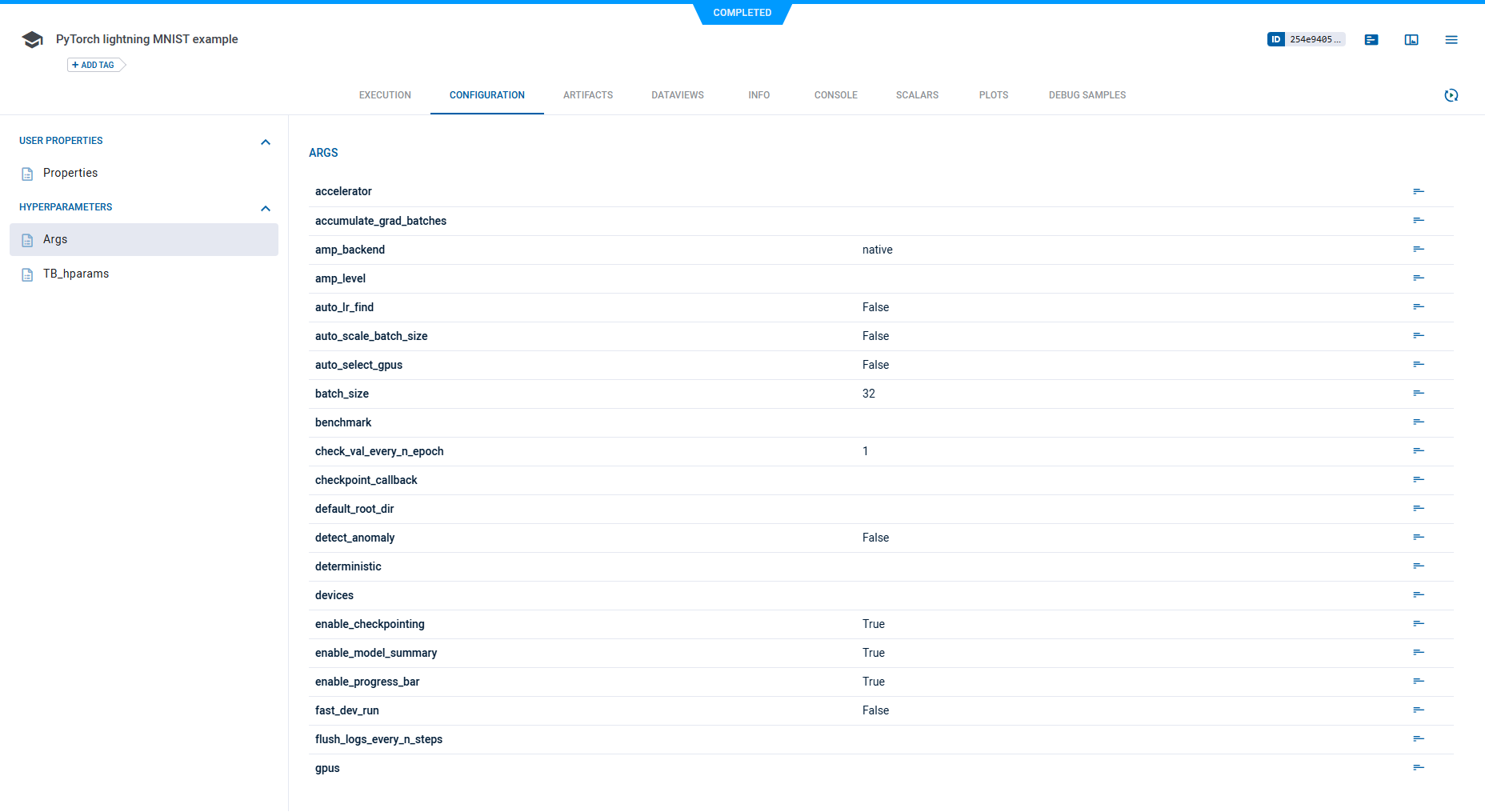Open the experiment details panel icon
The height and width of the screenshot is (812, 1485).
click(x=1371, y=40)
